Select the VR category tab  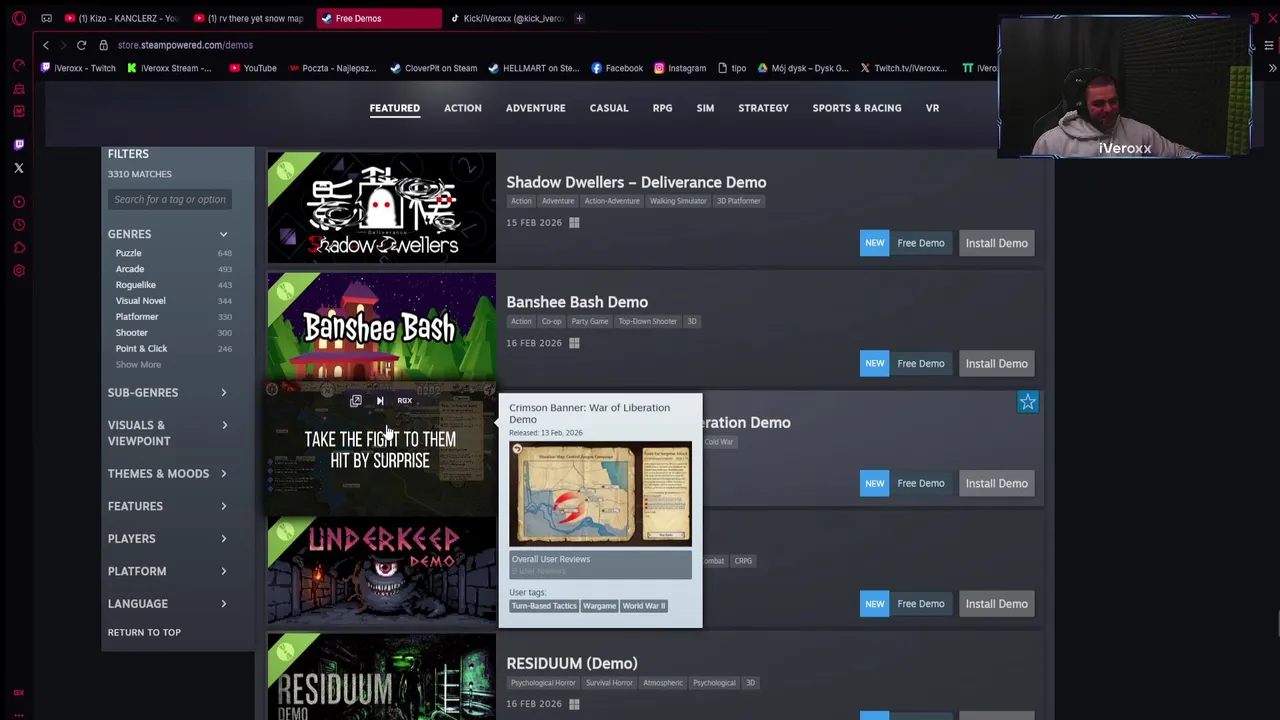point(932,108)
